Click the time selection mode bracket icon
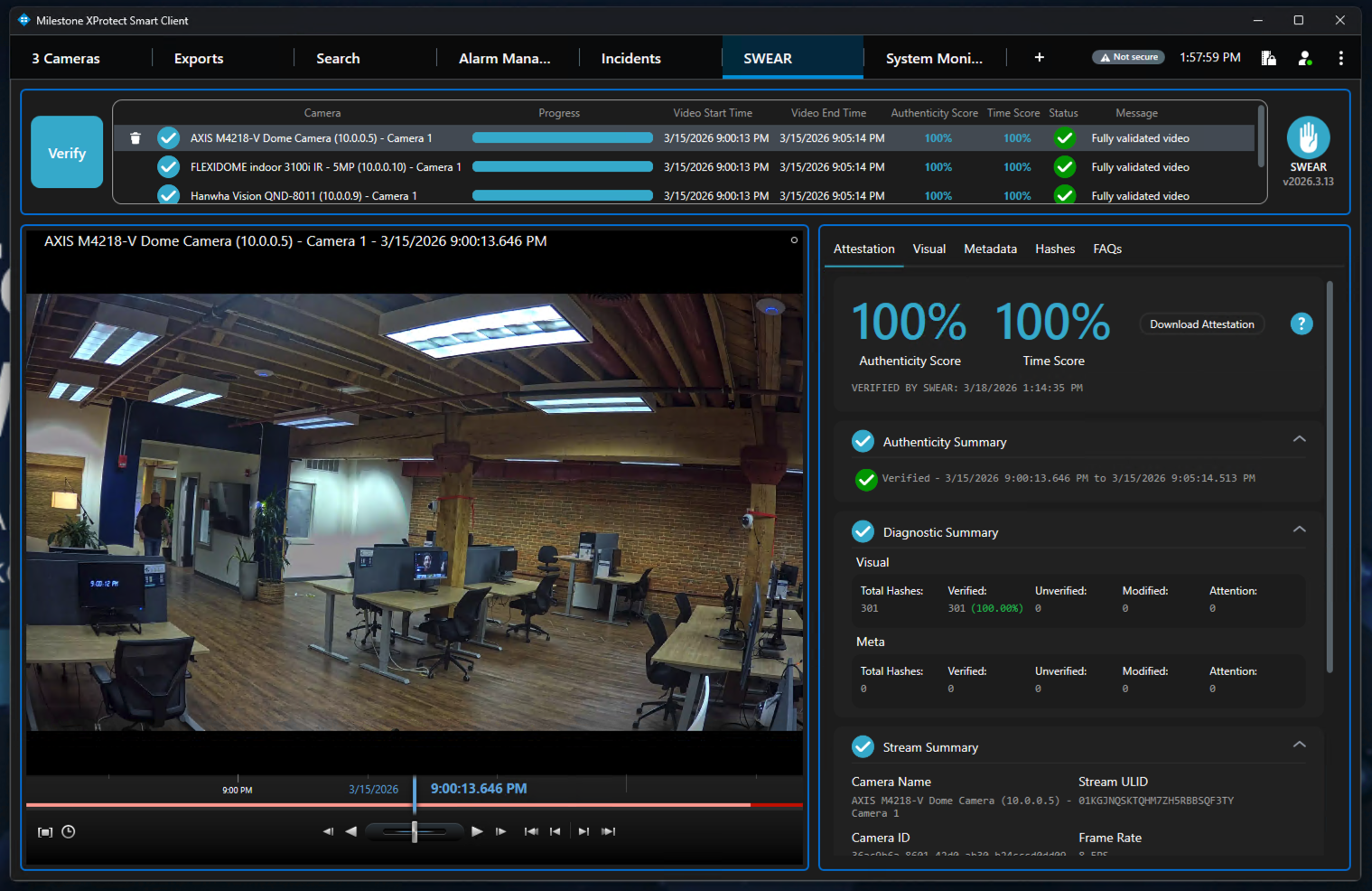1372x891 pixels. 45,831
